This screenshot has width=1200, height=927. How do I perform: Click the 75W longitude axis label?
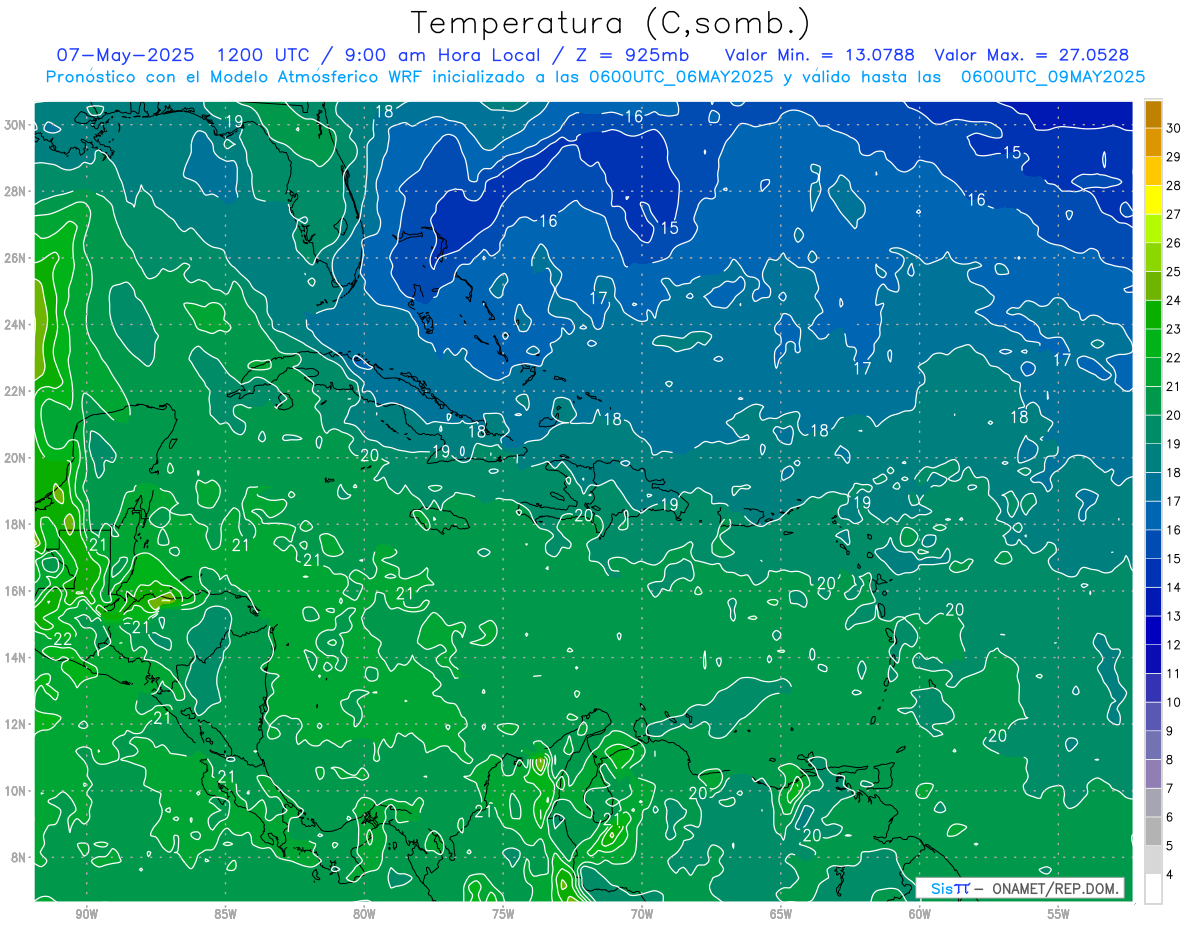click(503, 914)
